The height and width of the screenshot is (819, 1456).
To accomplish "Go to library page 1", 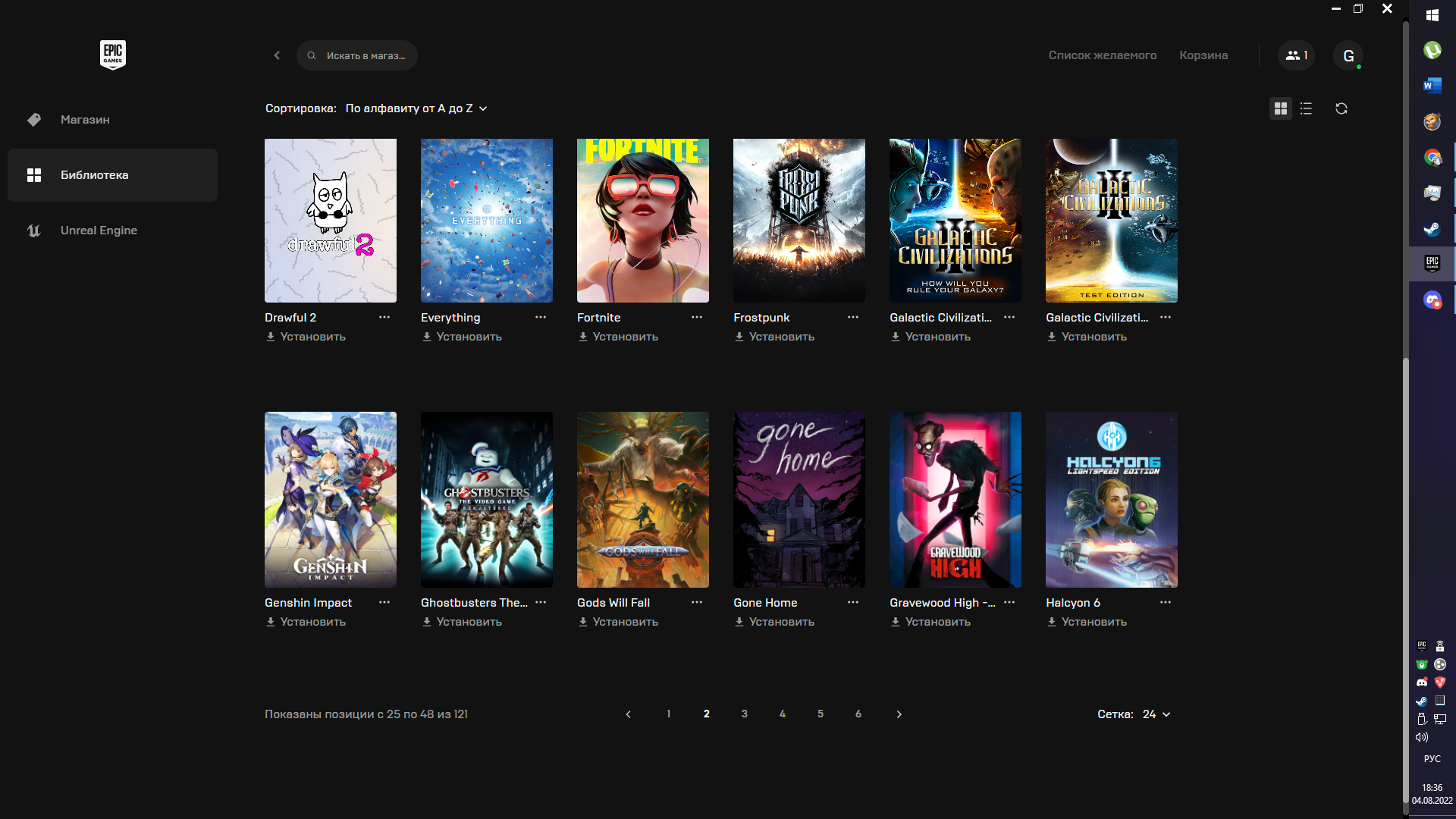I will coord(668,714).
